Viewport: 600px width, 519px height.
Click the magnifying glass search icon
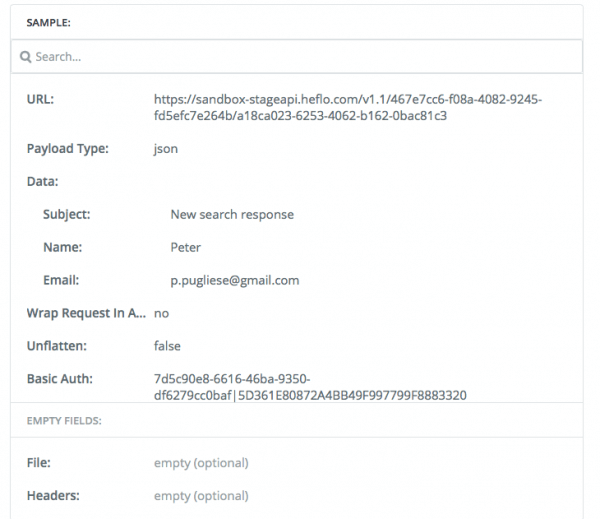tap(26, 57)
